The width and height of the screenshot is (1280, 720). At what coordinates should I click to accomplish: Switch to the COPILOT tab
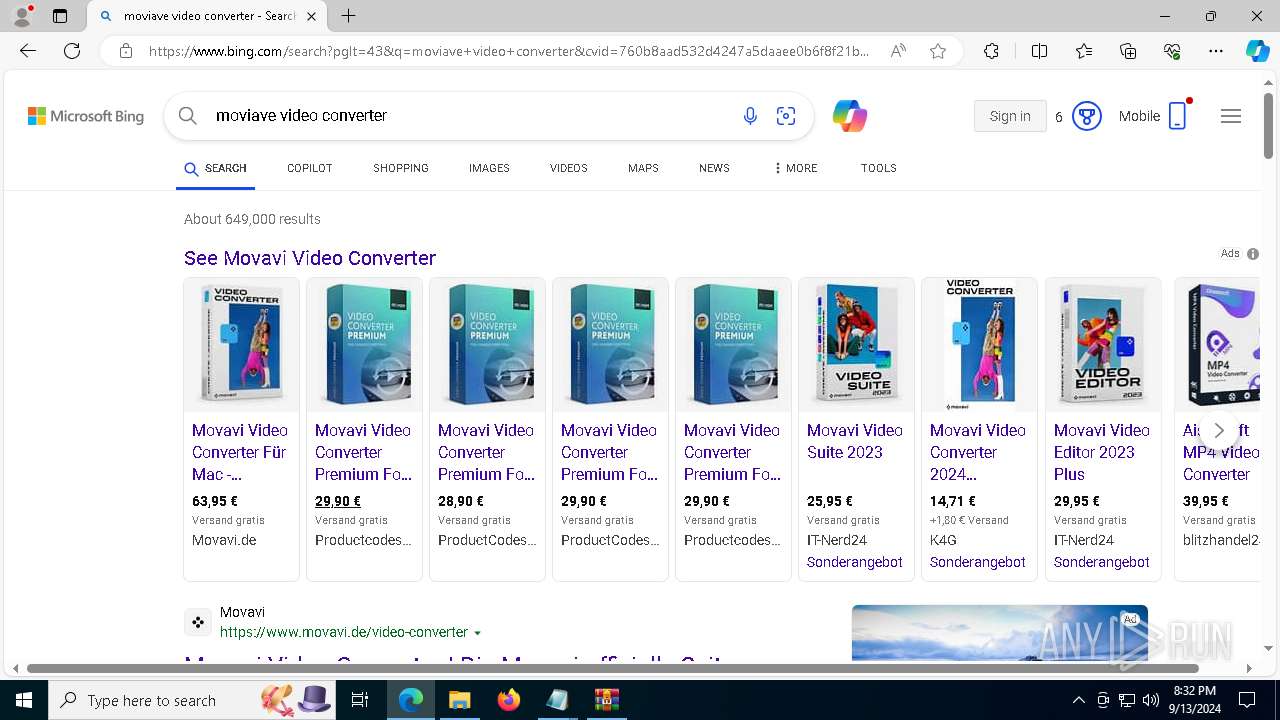click(309, 168)
